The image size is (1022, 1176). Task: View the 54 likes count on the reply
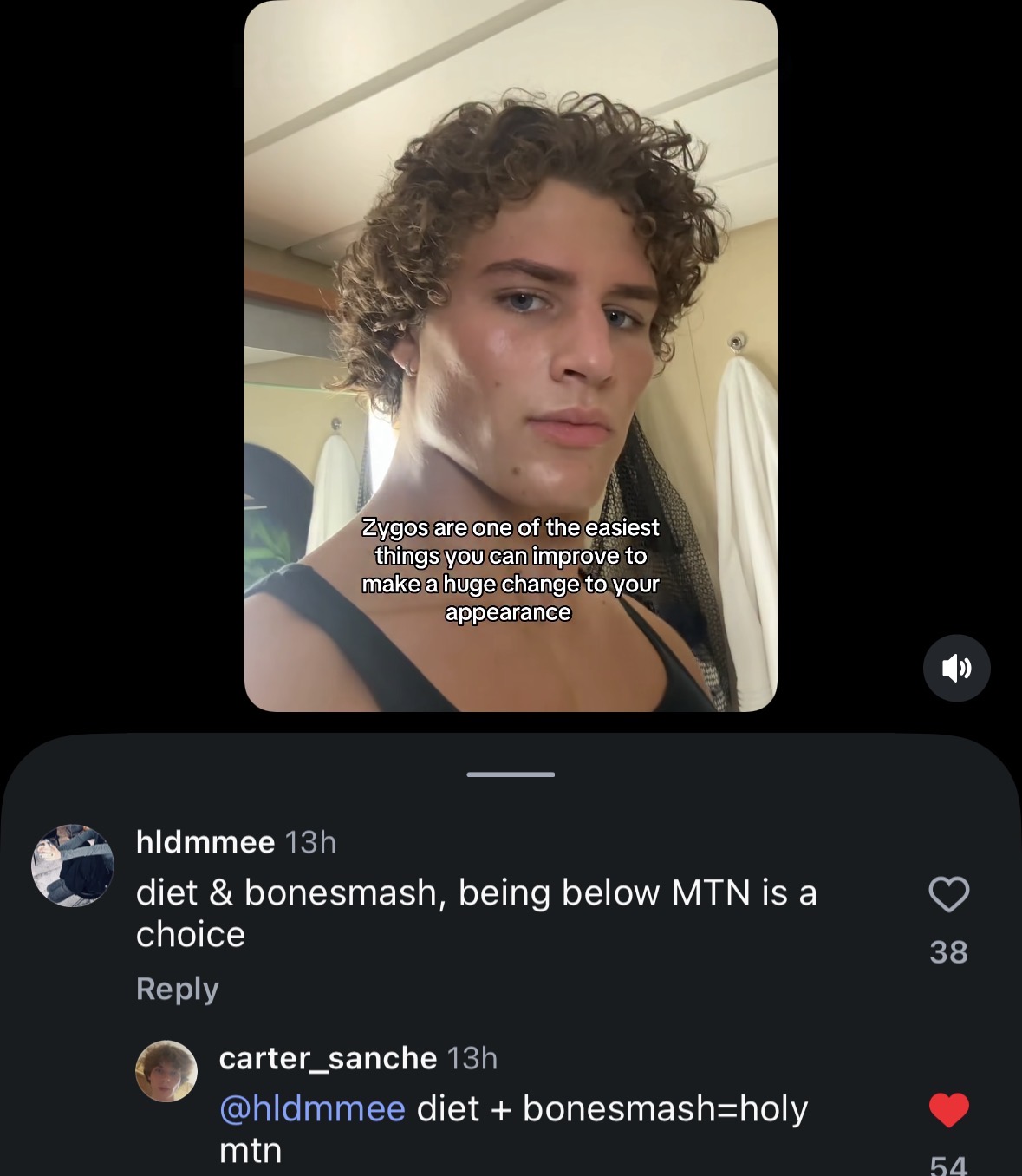coord(948,1166)
